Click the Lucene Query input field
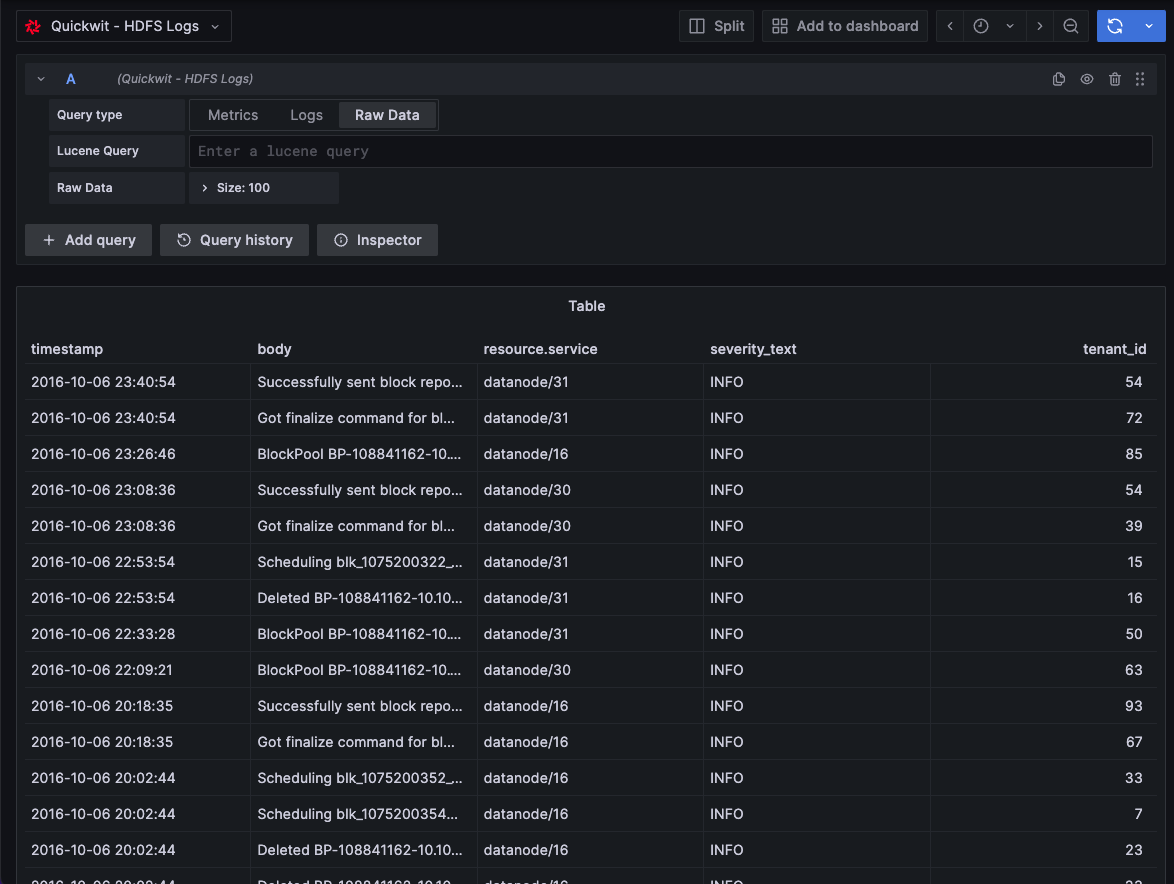This screenshot has height=884, width=1174. pos(670,151)
